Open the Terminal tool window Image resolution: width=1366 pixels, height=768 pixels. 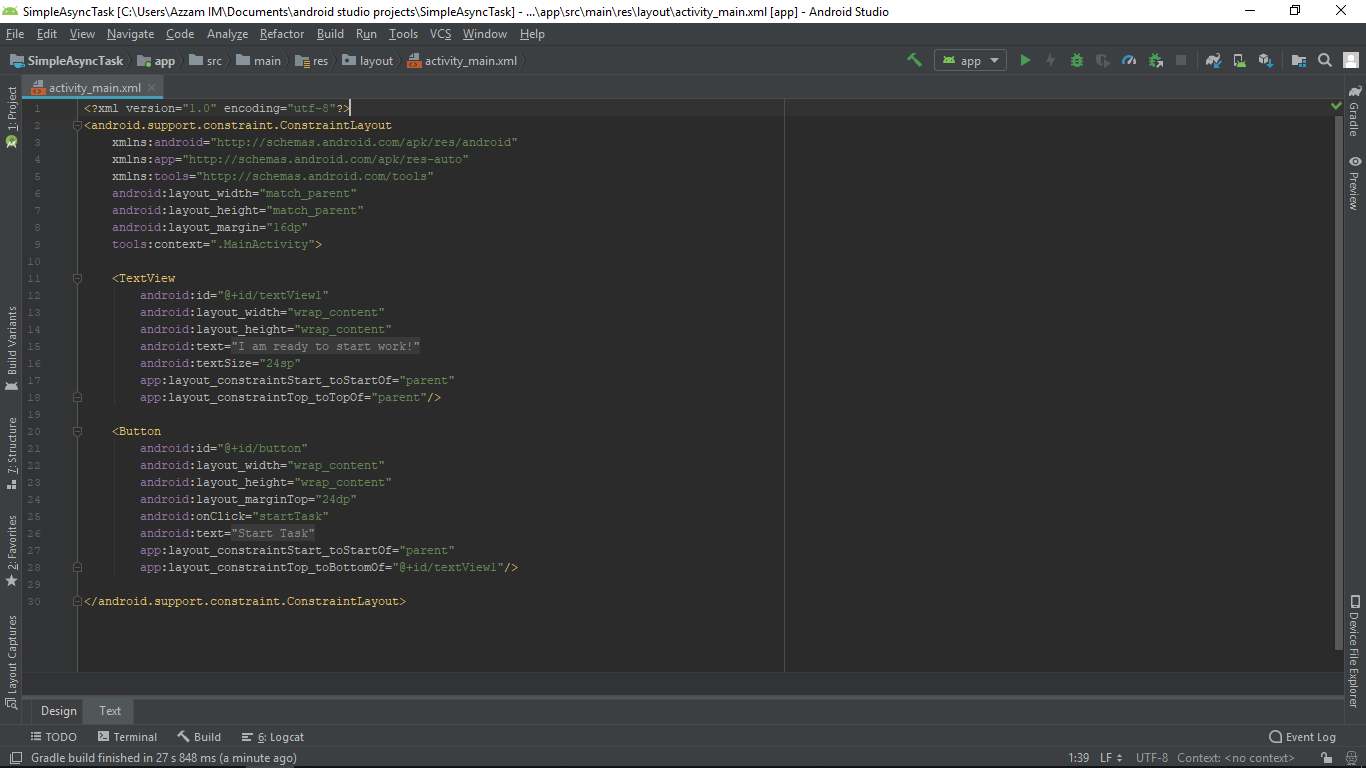pyautogui.click(x=126, y=737)
